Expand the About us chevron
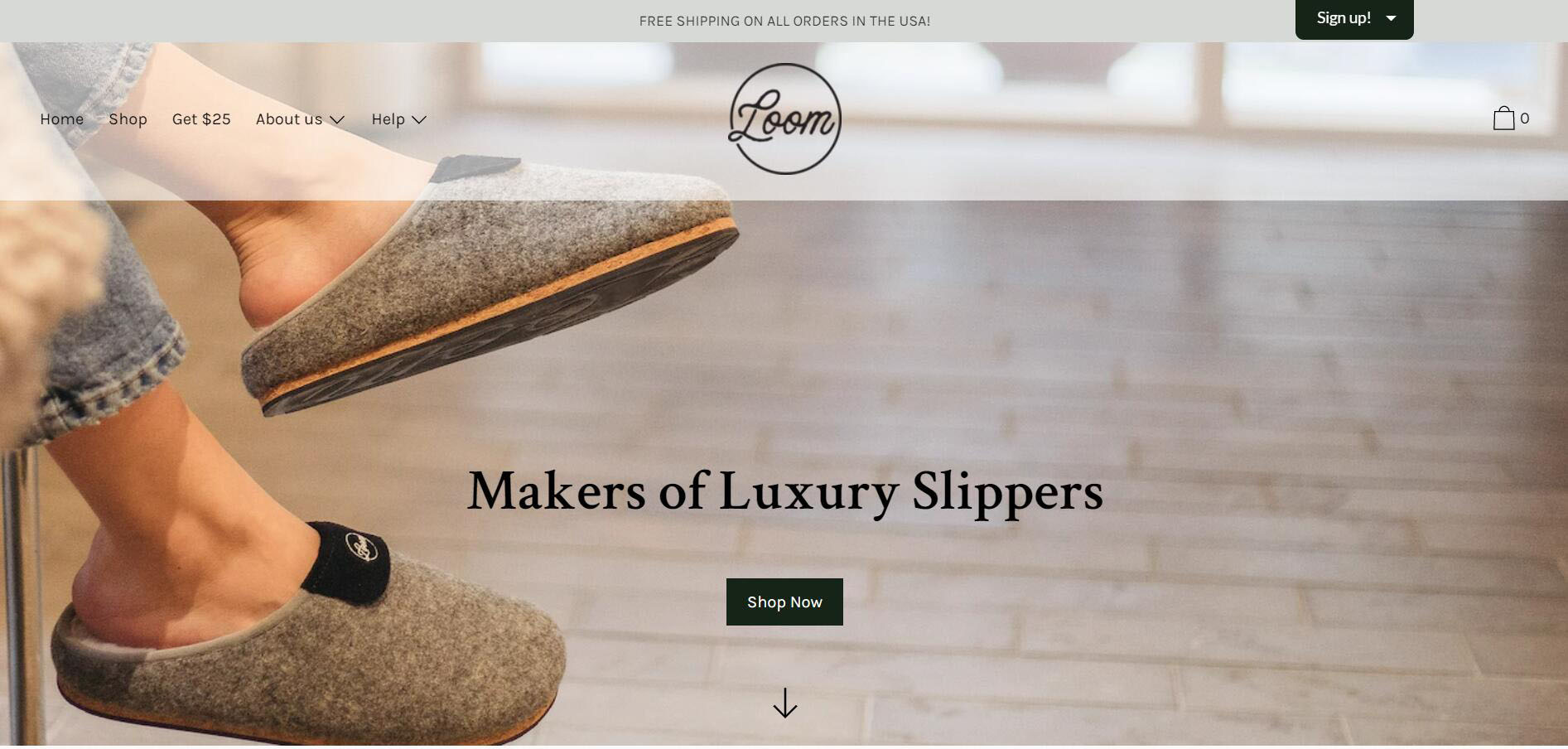This screenshot has height=749, width=1568. click(337, 120)
